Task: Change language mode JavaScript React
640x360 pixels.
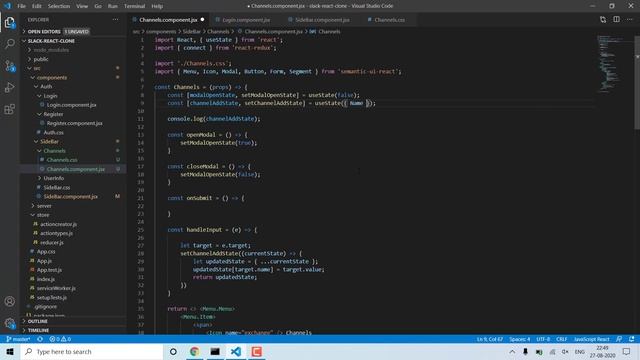Action: [591, 339]
